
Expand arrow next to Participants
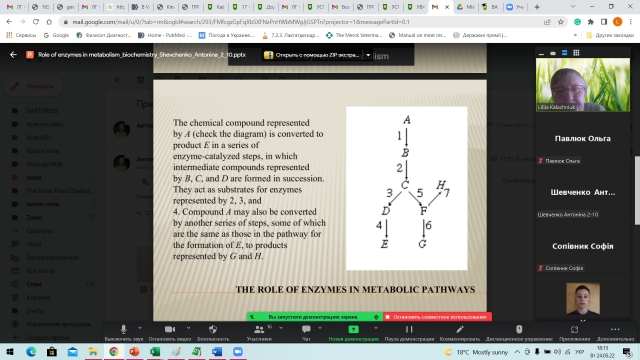281,328
